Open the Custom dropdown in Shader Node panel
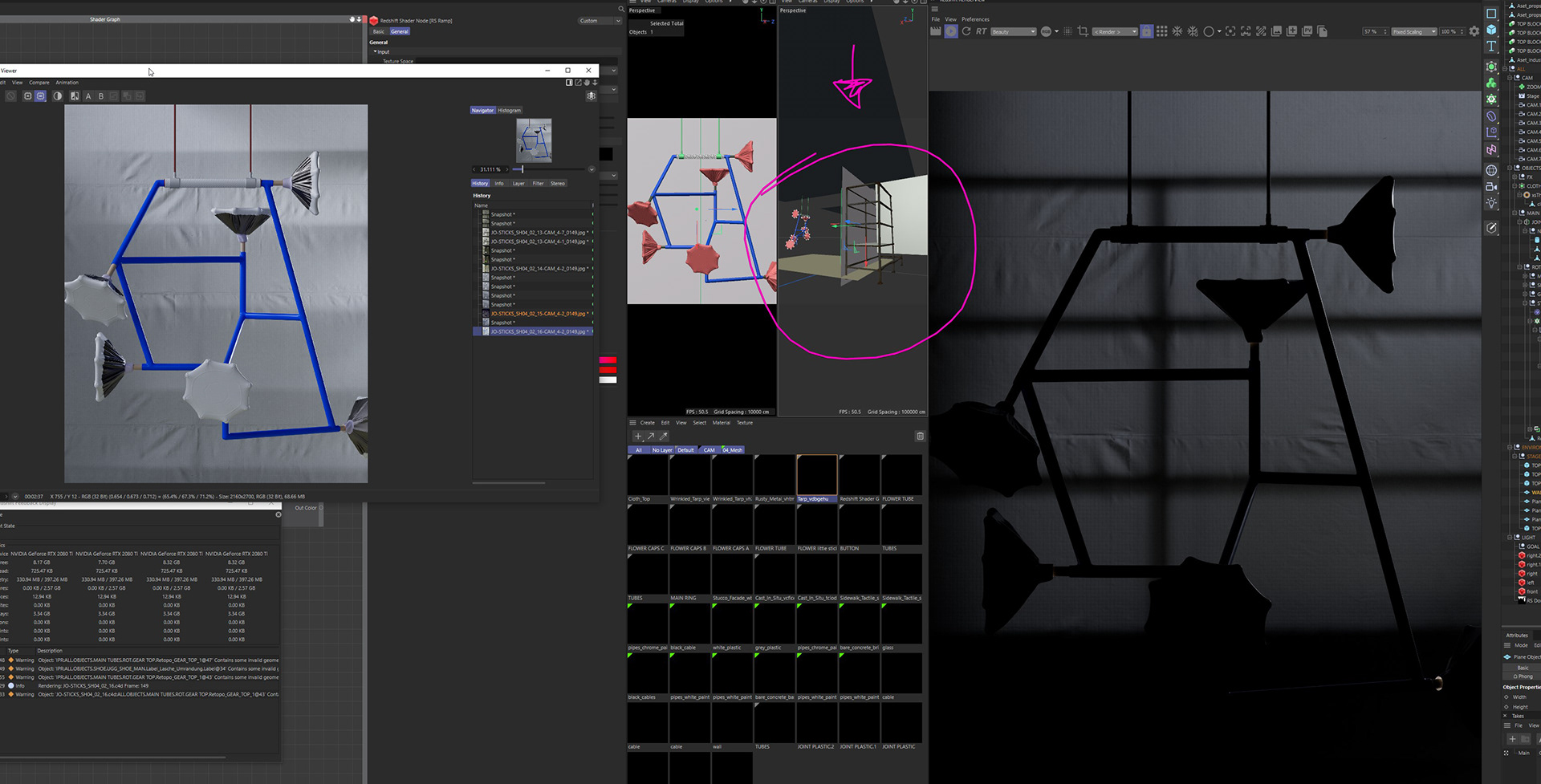The width and height of the screenshot is (1541, 784). click(x=599, y=21)
